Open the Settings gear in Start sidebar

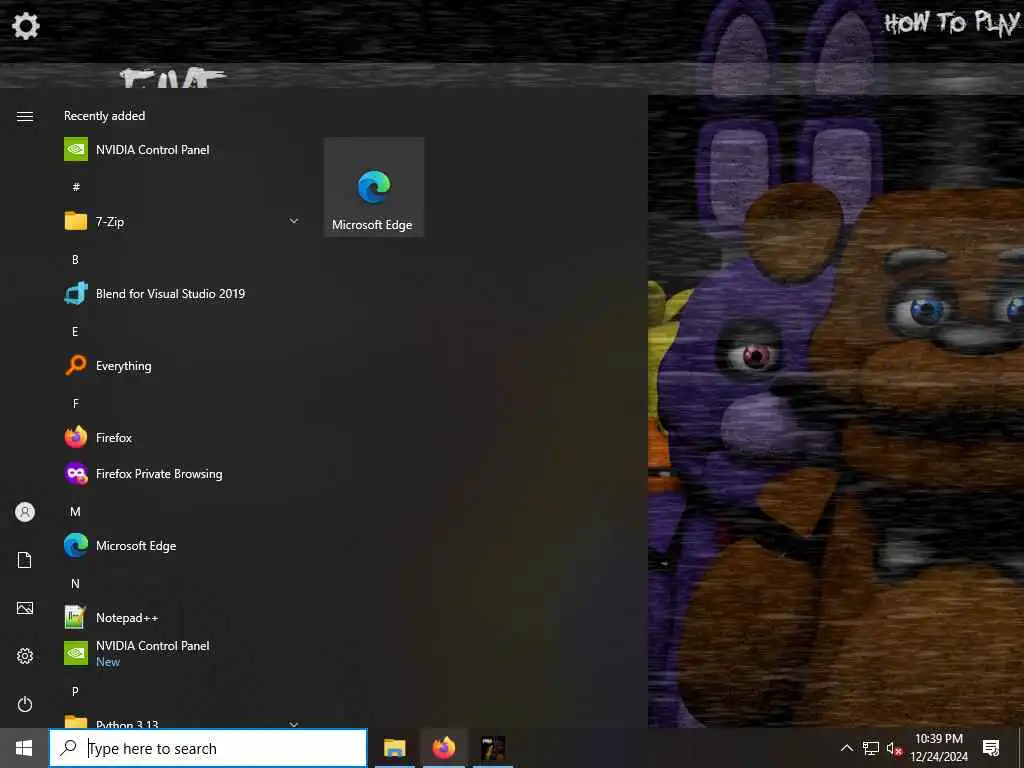click(25, 656)
